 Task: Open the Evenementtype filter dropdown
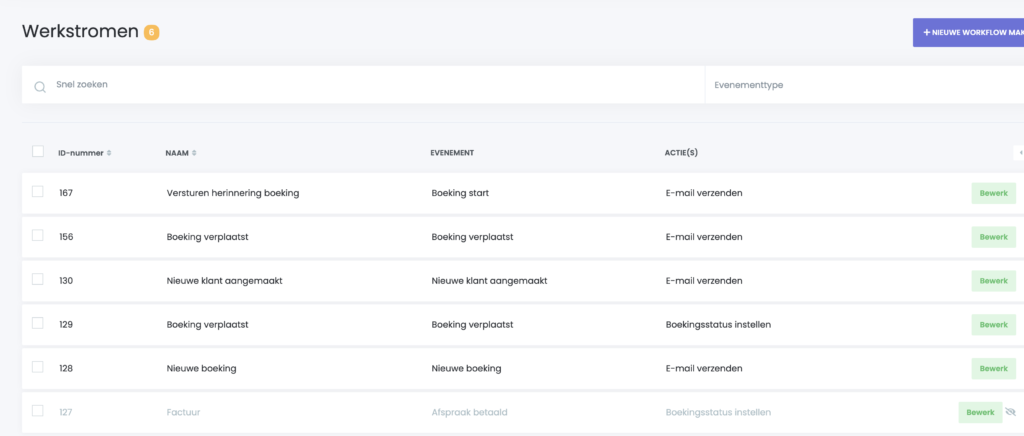860,85
